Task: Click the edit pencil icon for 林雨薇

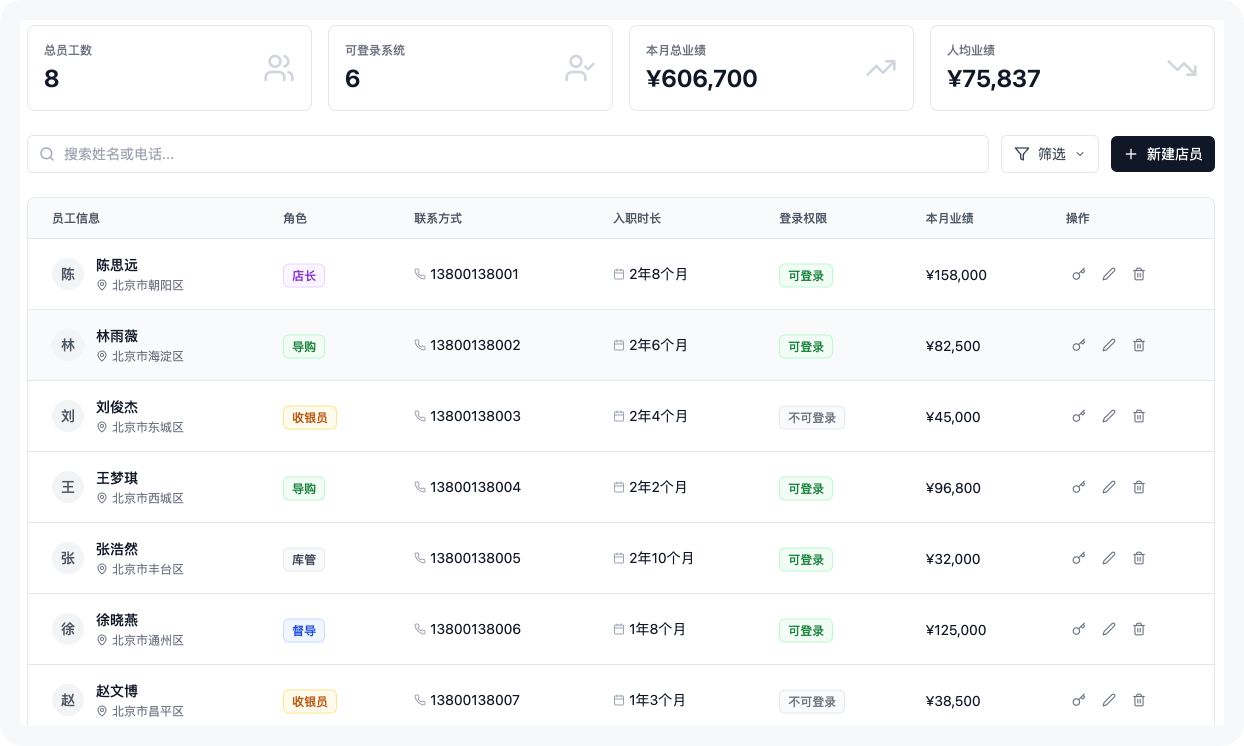Action: tap(1108, 345)
